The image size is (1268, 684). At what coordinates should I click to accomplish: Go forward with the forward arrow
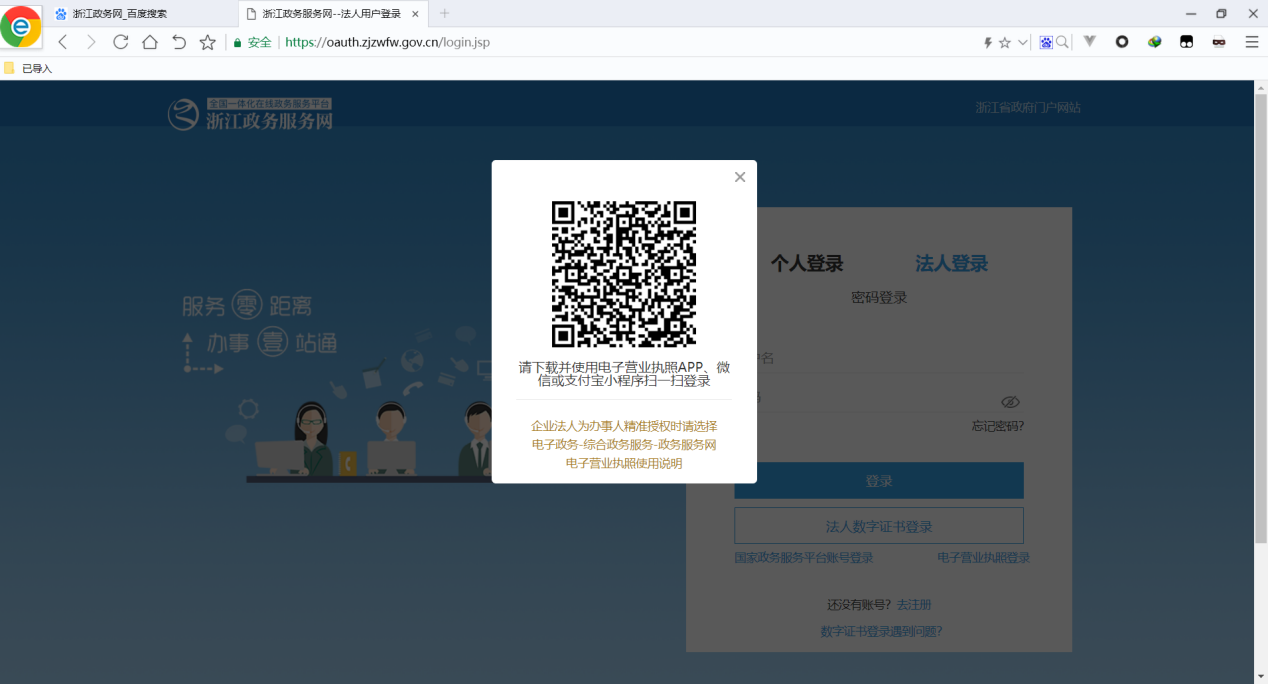pyautogui.click(x=91, y=42)
